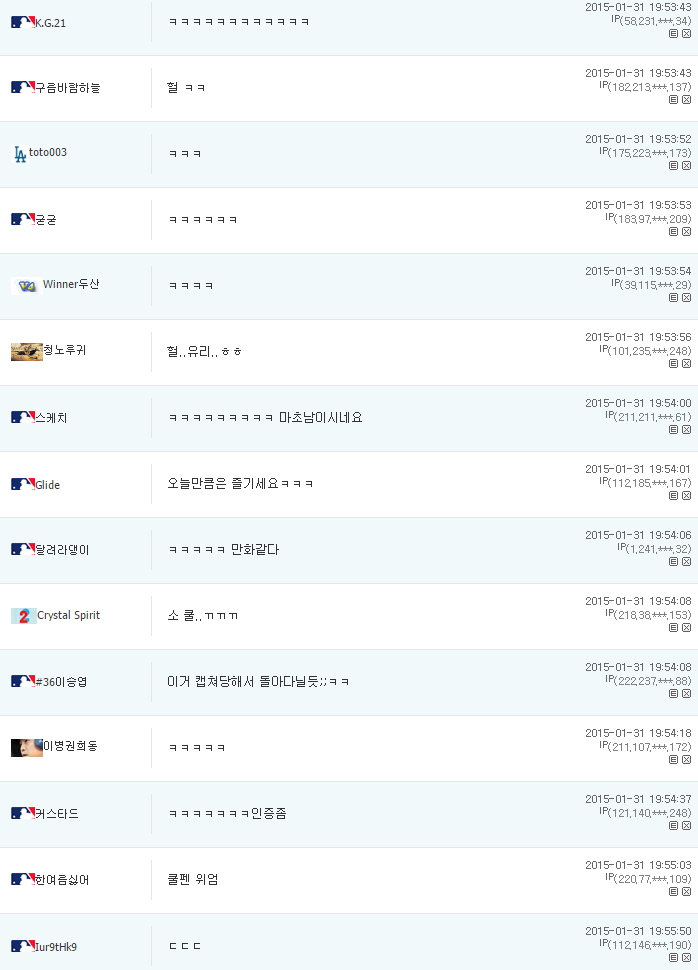The image size is (698, 970).
Task: Click the delete X icon on K.G.21's comment
Action: pos(686,34)
